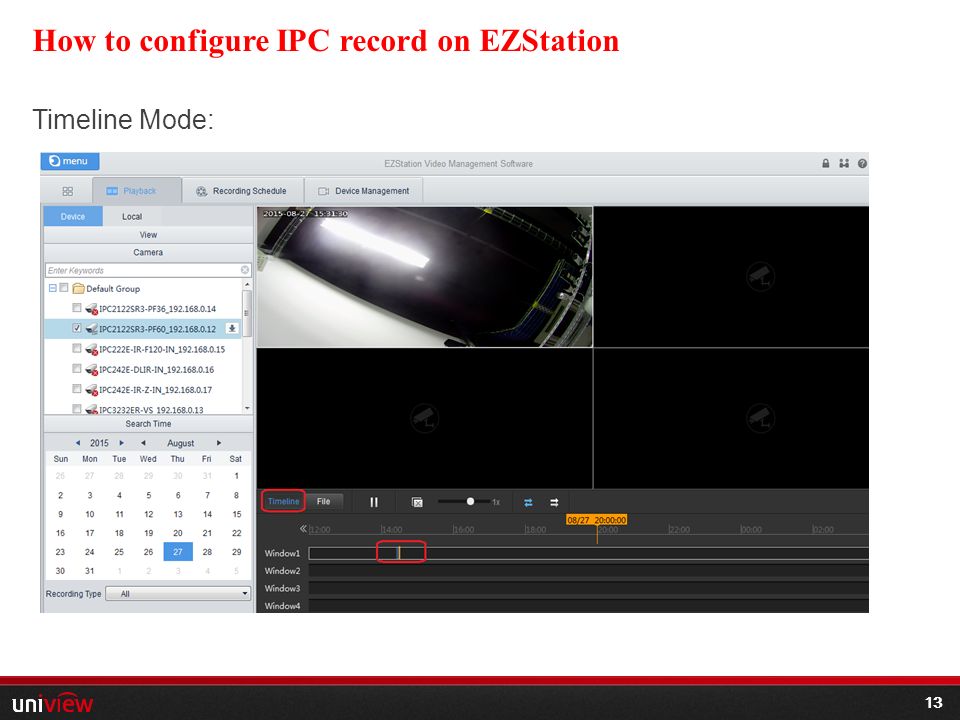Open the Recording Type dropdown

coord(178,593)
